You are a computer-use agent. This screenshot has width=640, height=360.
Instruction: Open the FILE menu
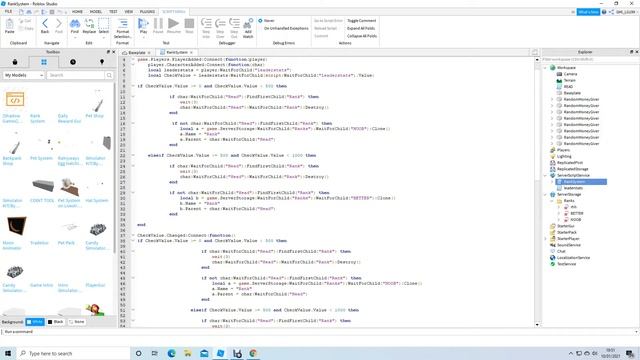tap(8, 11)
